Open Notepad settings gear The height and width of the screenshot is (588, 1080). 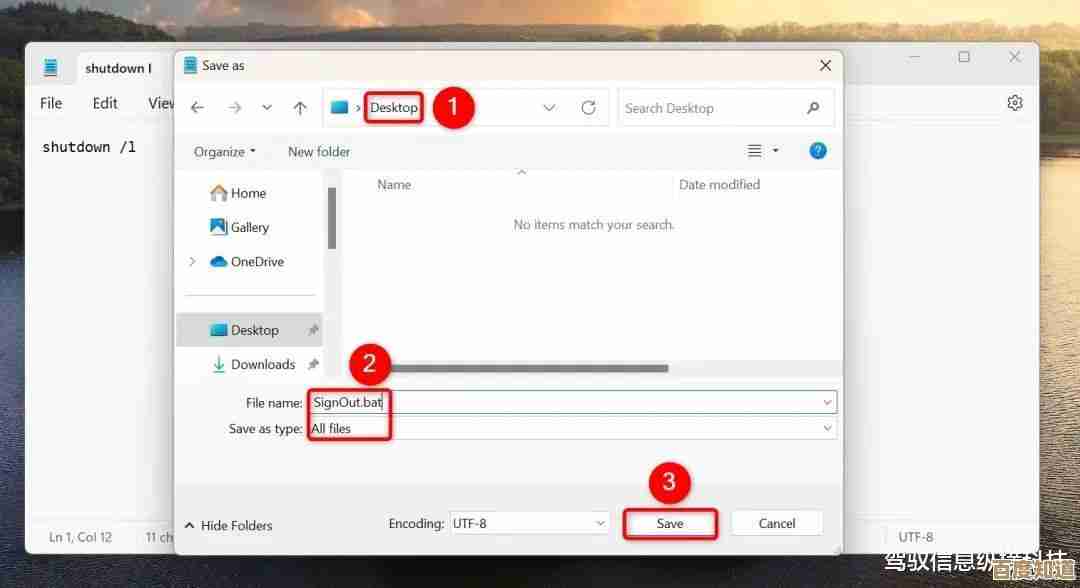pyautogui.click(x=1015, y=103)
